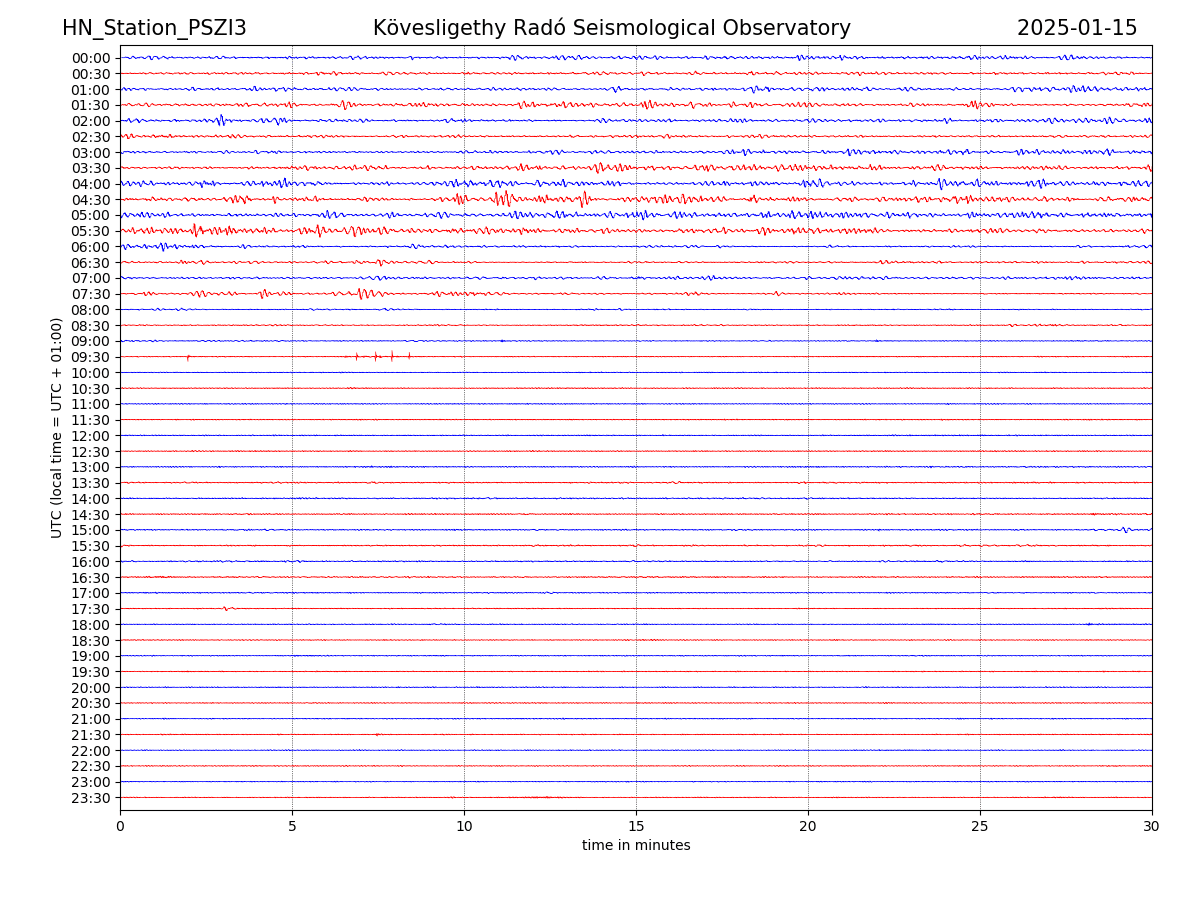This screenshot has height=900, width=1200.
Task: Click the 20:00 time label
Action: [x=91, y=688]
